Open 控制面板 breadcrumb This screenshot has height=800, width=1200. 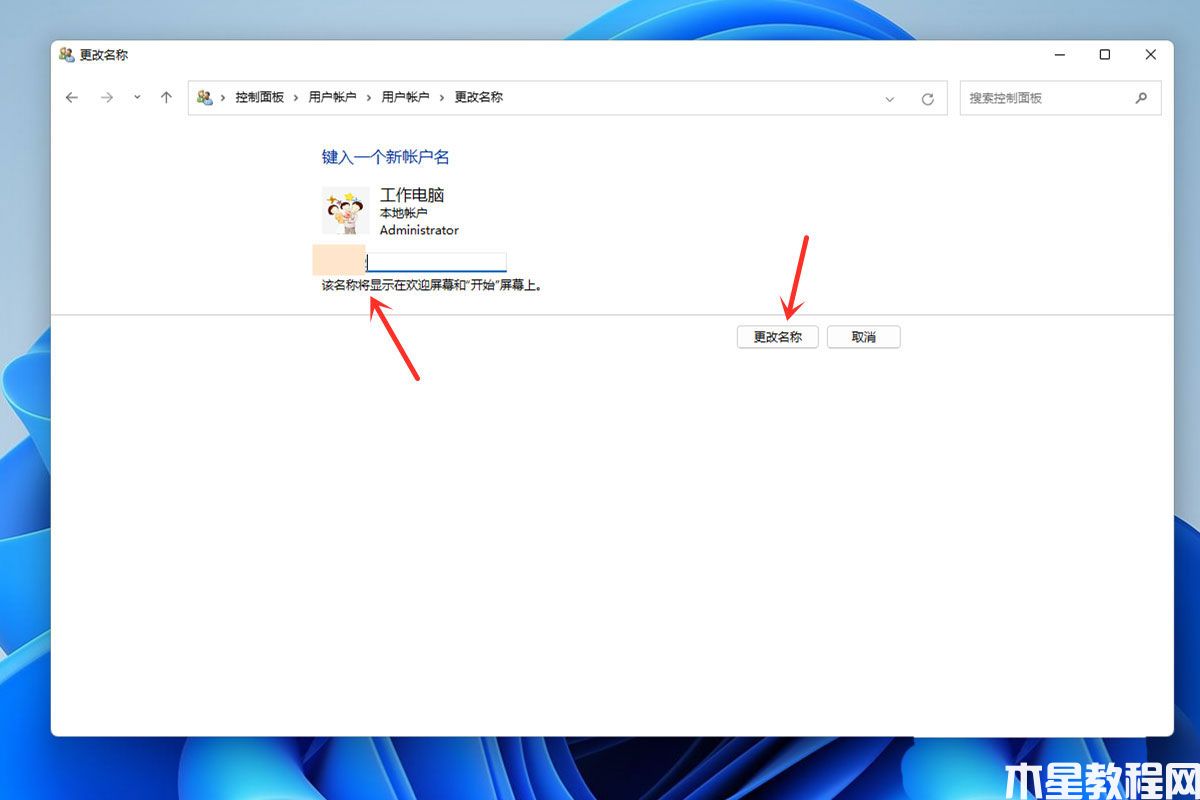tap(260, 97)
